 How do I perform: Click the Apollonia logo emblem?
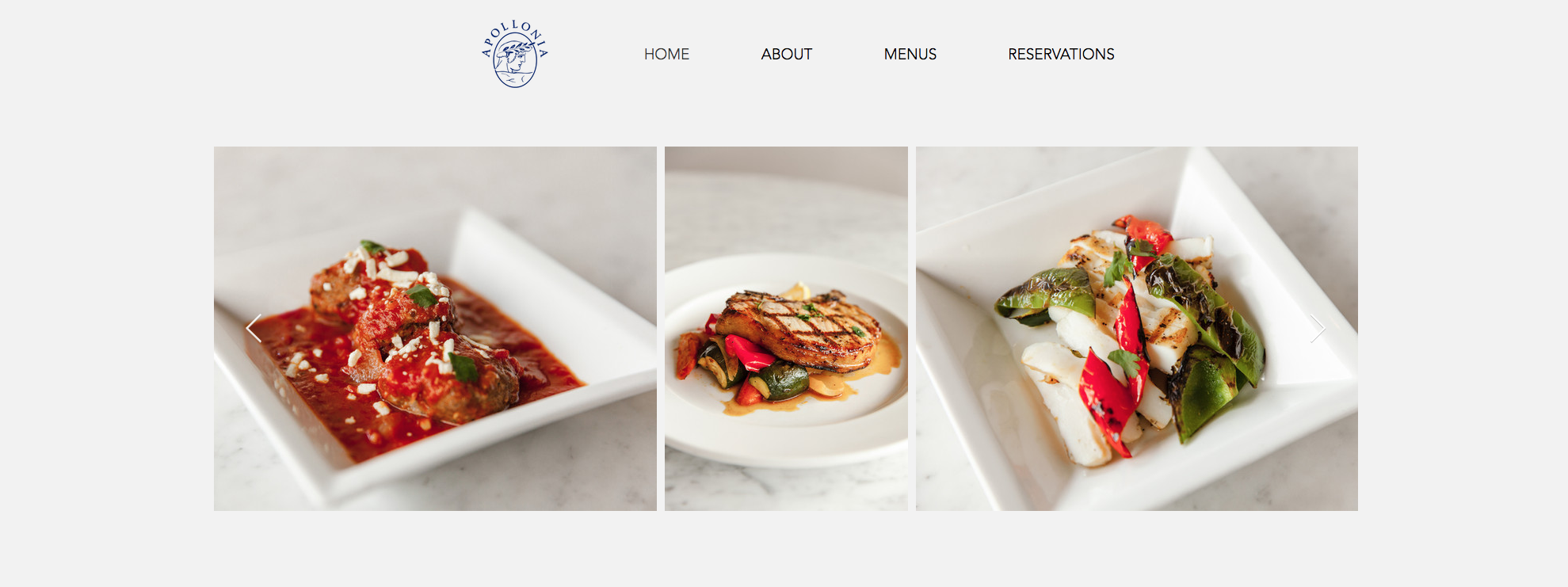click(515, 54)
